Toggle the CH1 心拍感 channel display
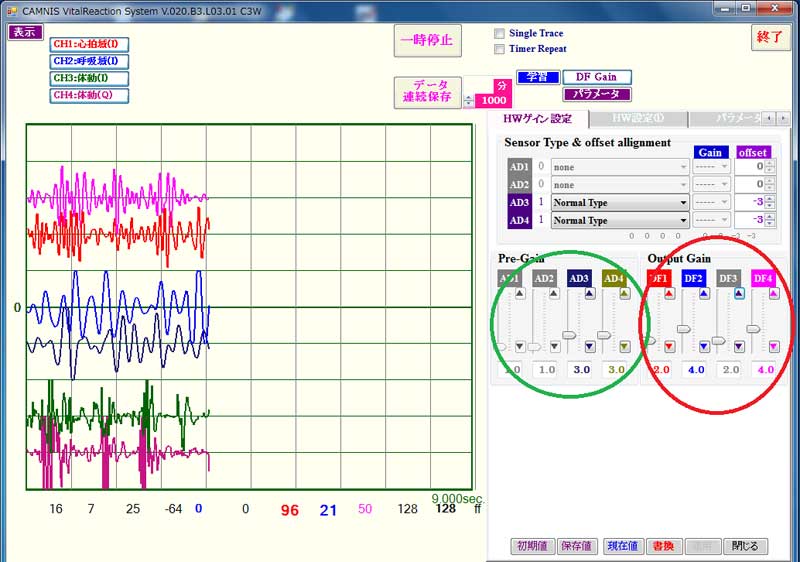Image resolution: width=800 pixels, height=562 pixels. click(88, 44)
